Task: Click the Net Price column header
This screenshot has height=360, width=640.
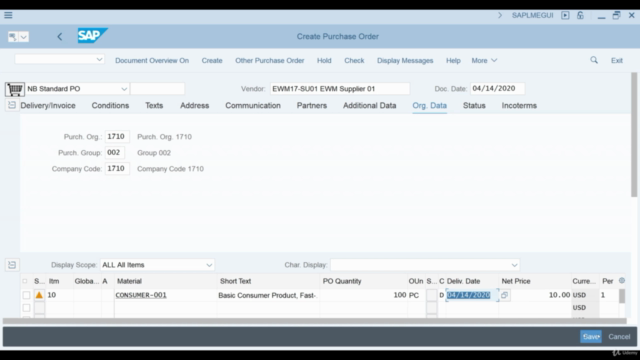Action: point(516,281)
